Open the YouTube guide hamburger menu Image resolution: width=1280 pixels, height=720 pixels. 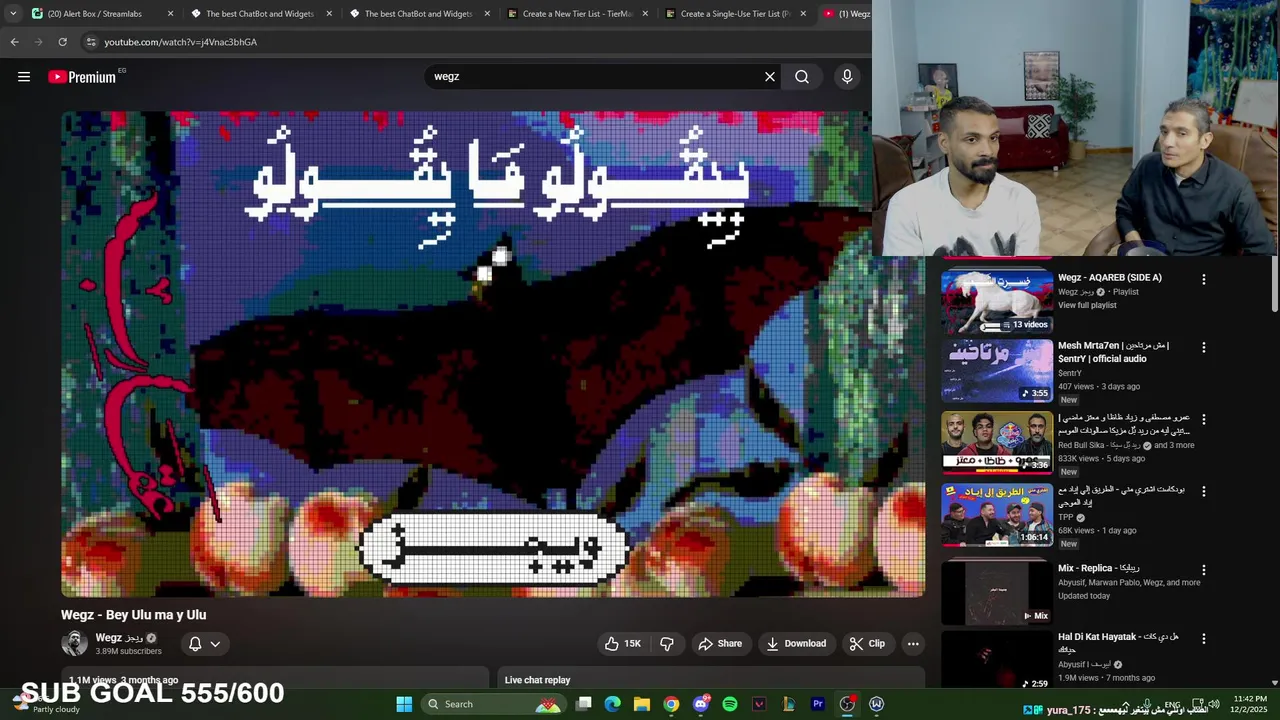coord(24,77)
